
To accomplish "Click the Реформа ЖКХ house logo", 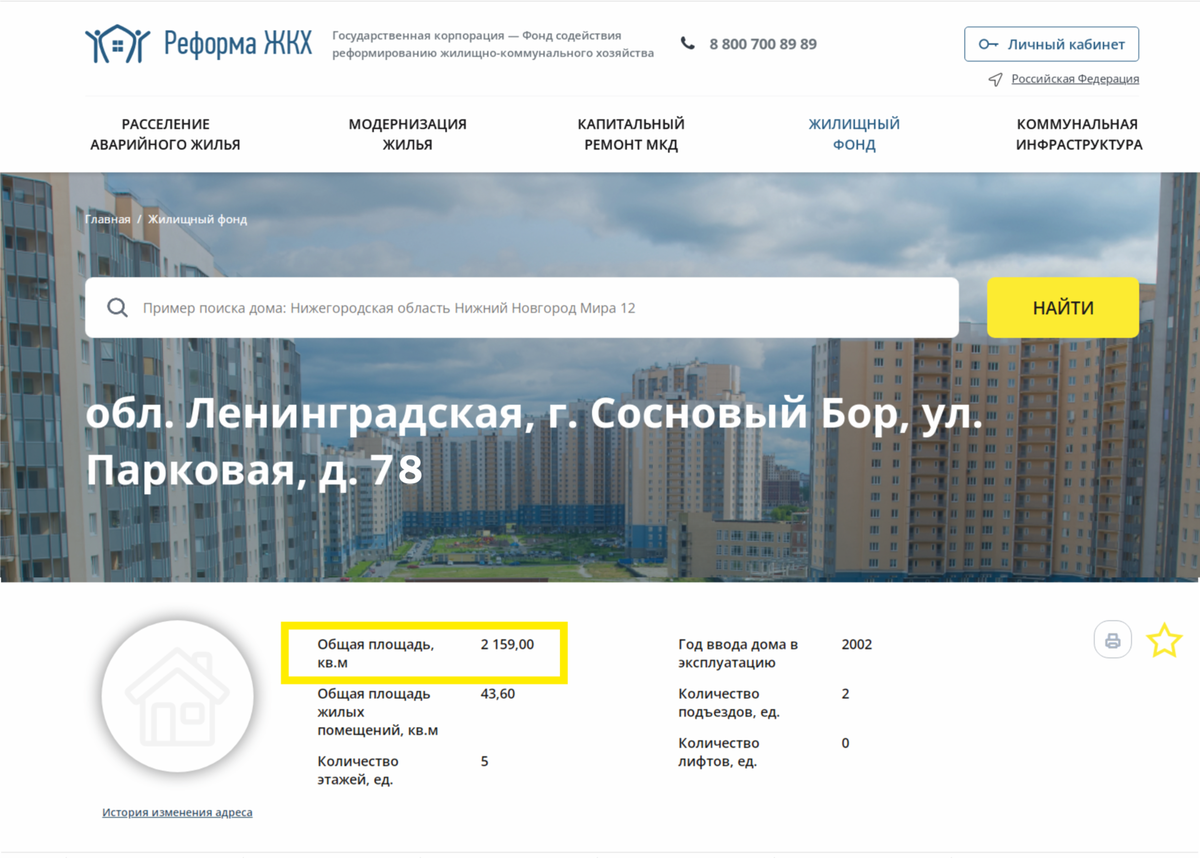I will point(116,42).
